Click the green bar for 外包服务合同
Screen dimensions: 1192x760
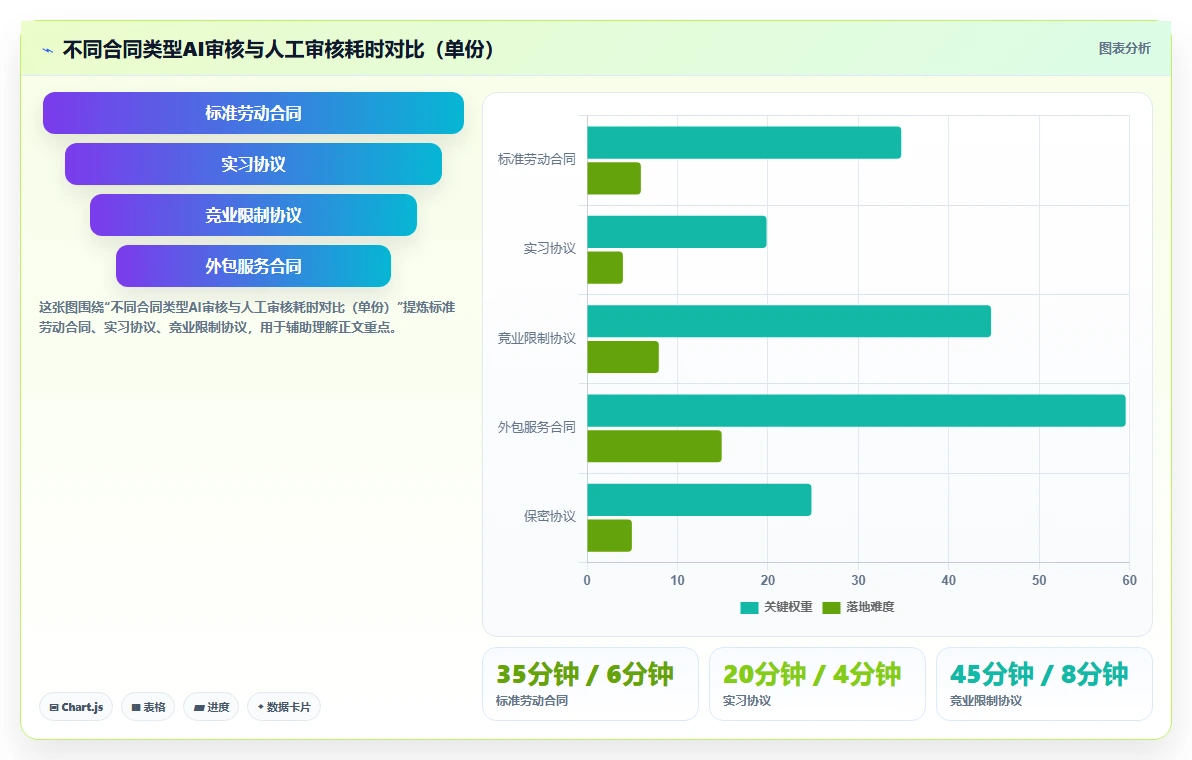coord(655,446)
